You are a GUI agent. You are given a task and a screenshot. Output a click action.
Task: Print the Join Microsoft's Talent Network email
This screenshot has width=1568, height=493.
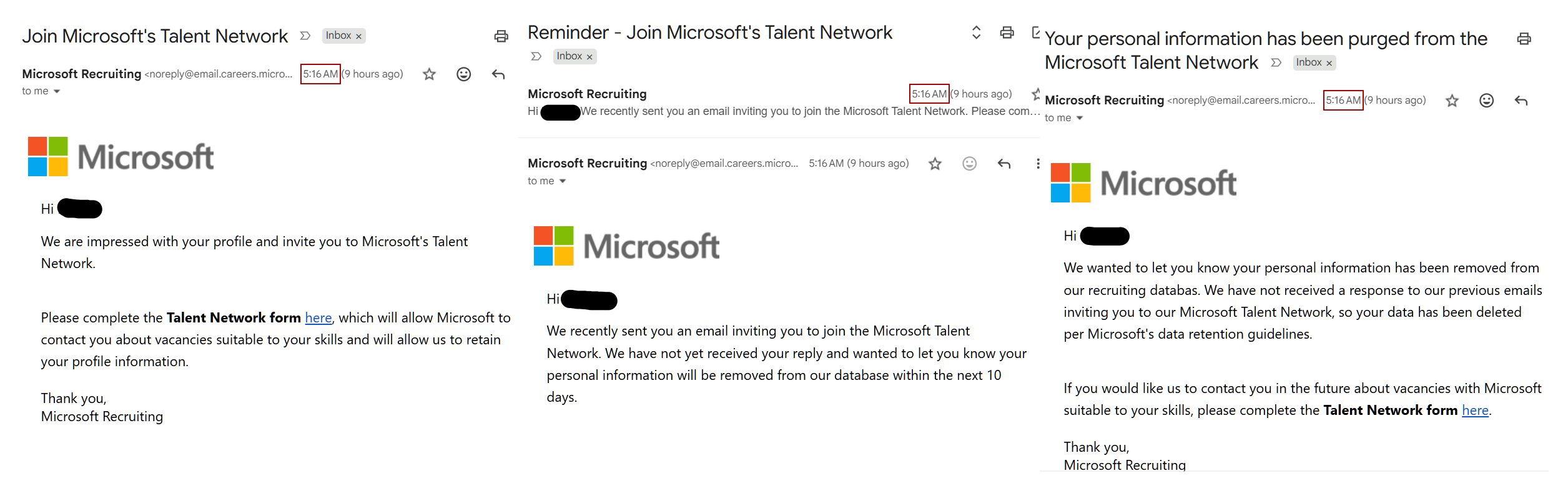pos(501,36)
